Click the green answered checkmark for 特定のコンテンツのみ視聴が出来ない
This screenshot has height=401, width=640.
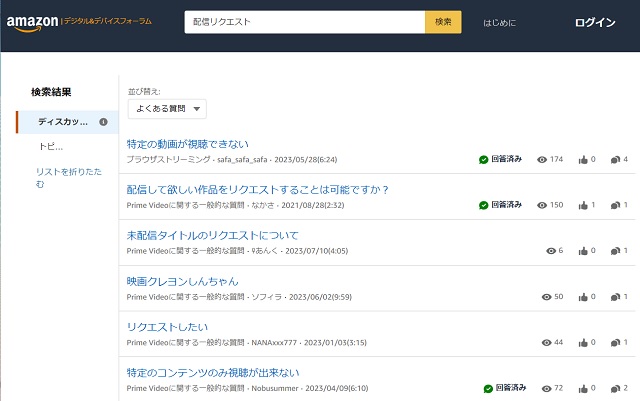tap(488, 389)
